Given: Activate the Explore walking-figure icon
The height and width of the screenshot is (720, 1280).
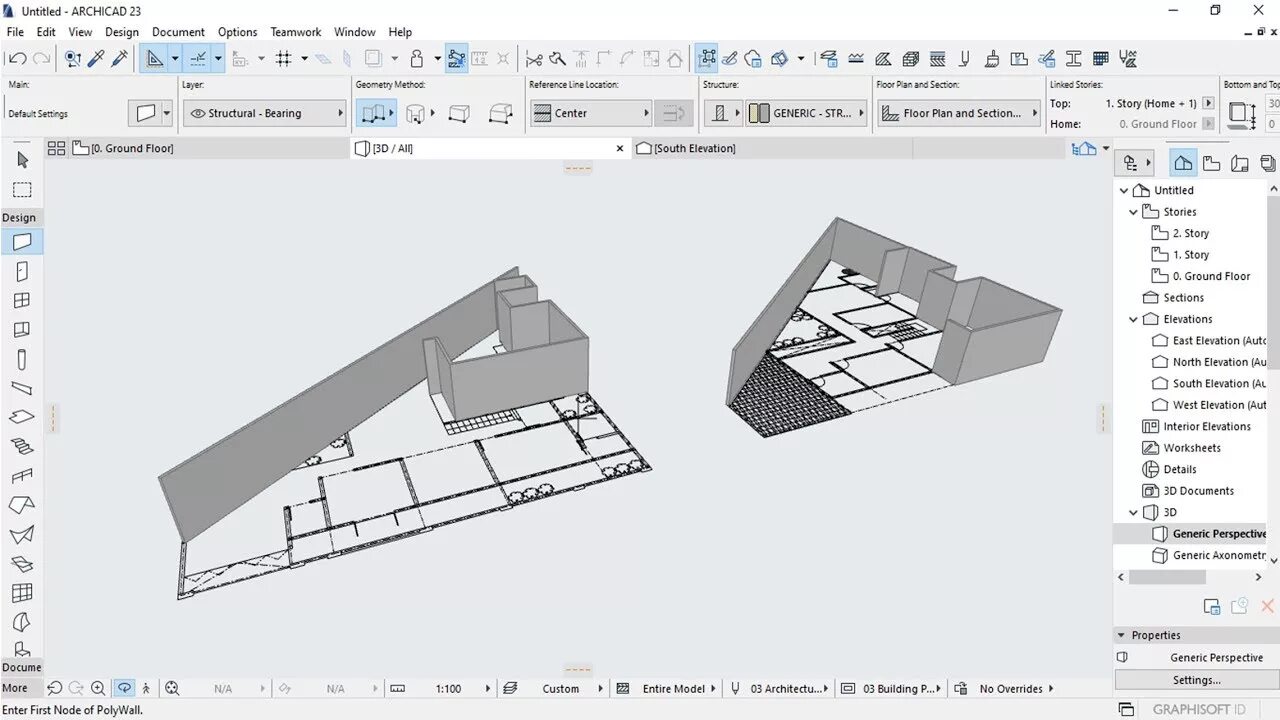Looking at the screenshot, I should click(146, 688).
